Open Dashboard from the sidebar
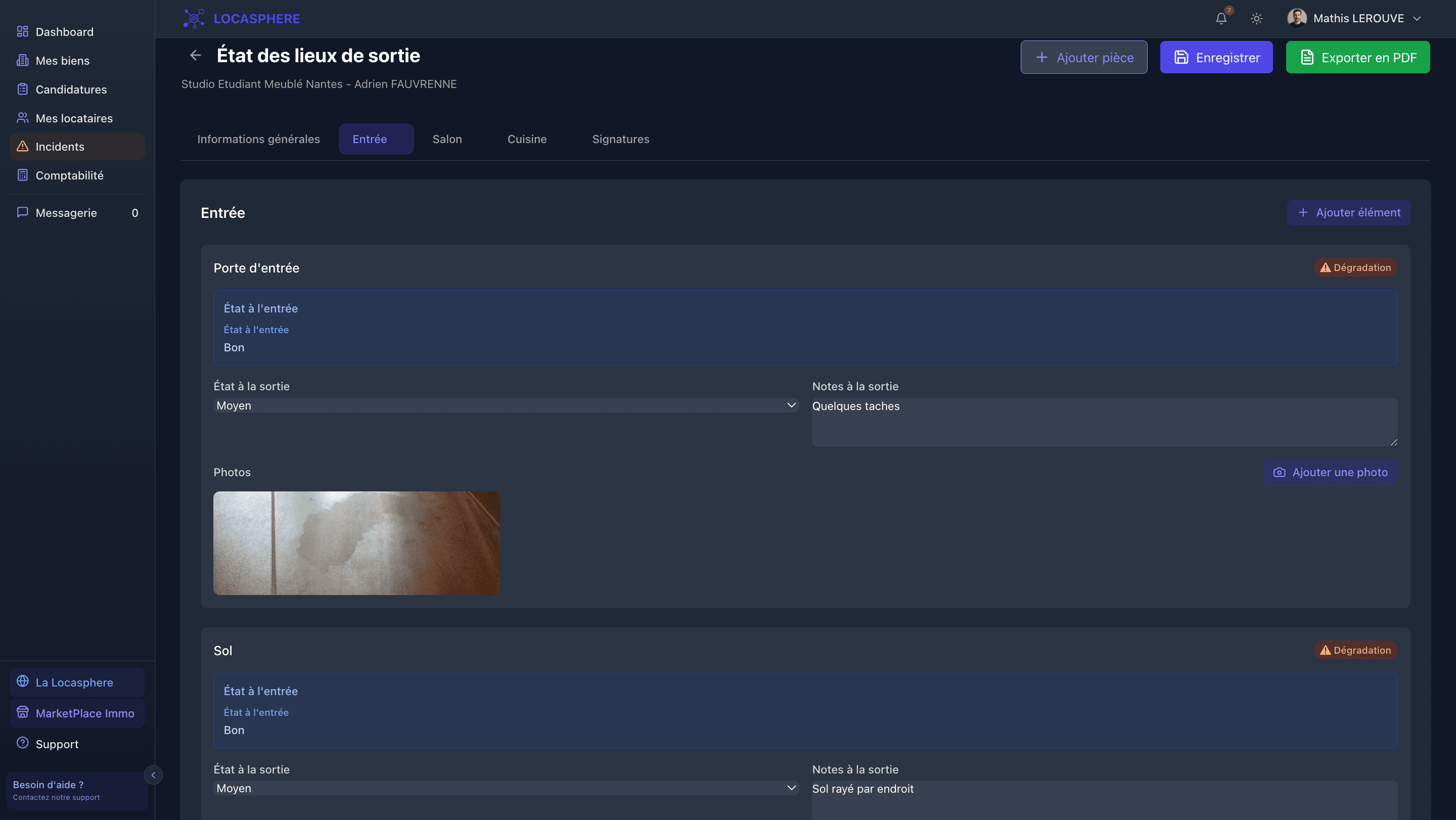 64,32
